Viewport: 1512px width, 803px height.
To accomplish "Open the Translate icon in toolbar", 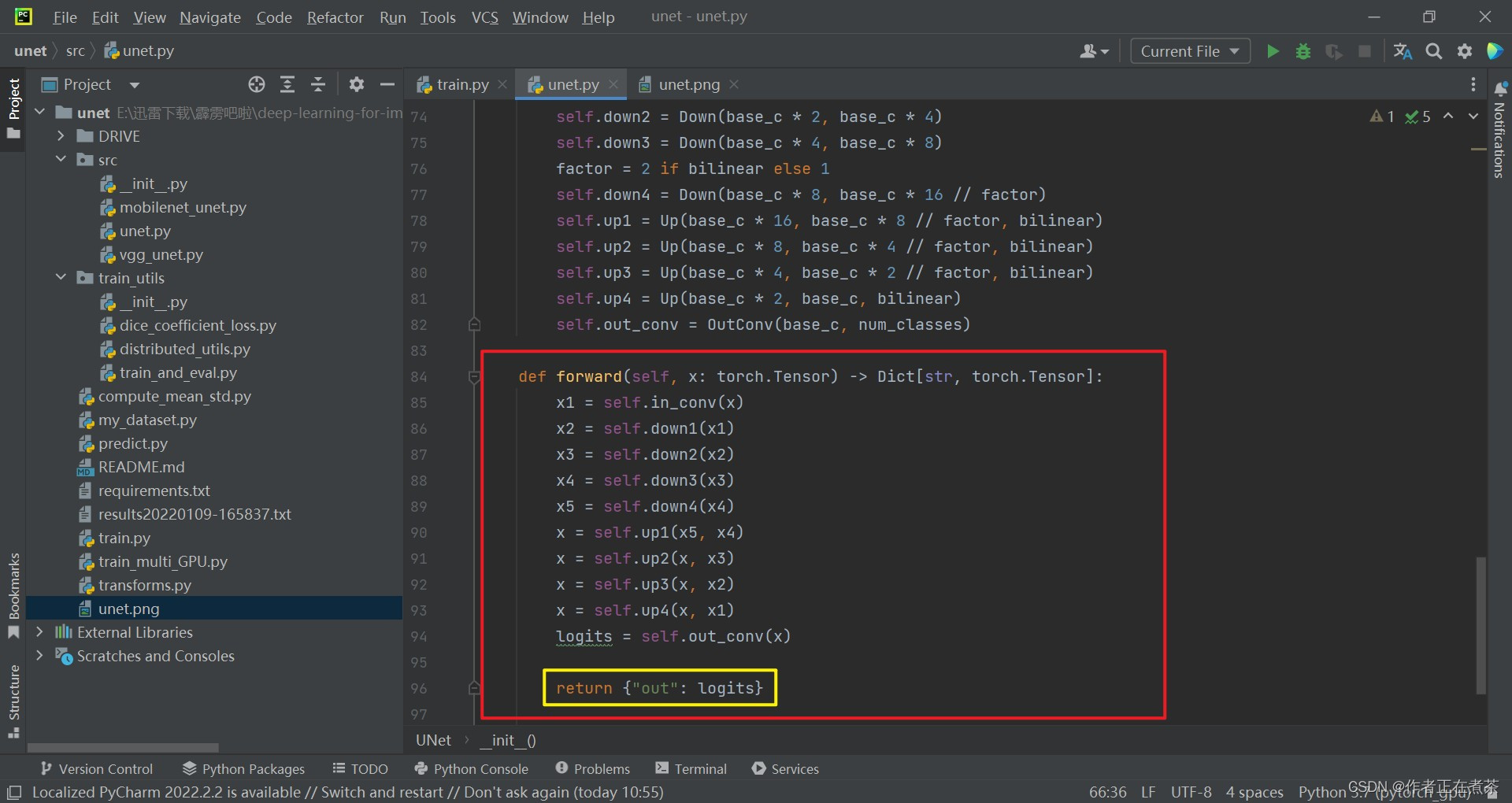I will 1403,51.
